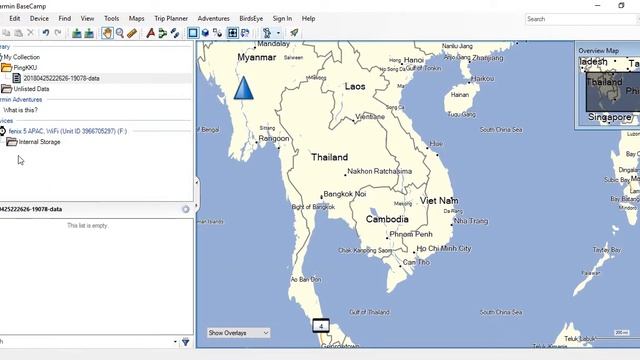
Task: Select the green route creation tool
Action: [163, 33]
